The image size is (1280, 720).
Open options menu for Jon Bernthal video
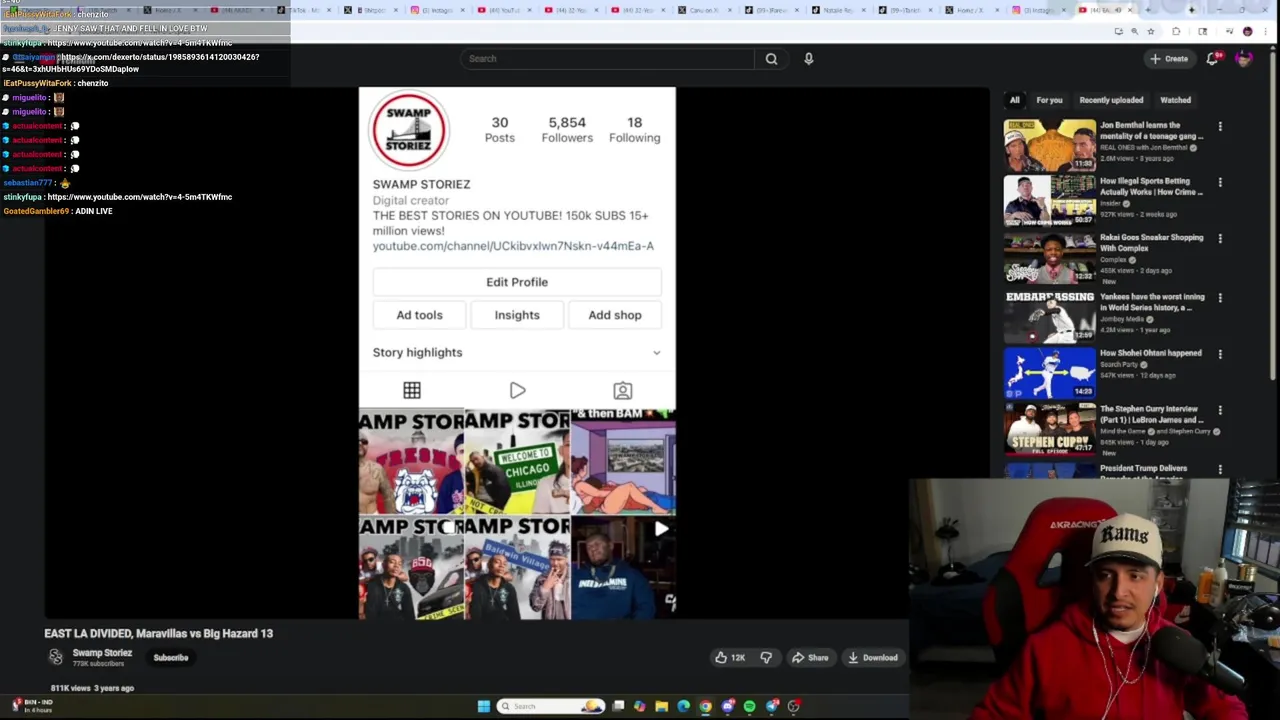tap(1220, 127)
